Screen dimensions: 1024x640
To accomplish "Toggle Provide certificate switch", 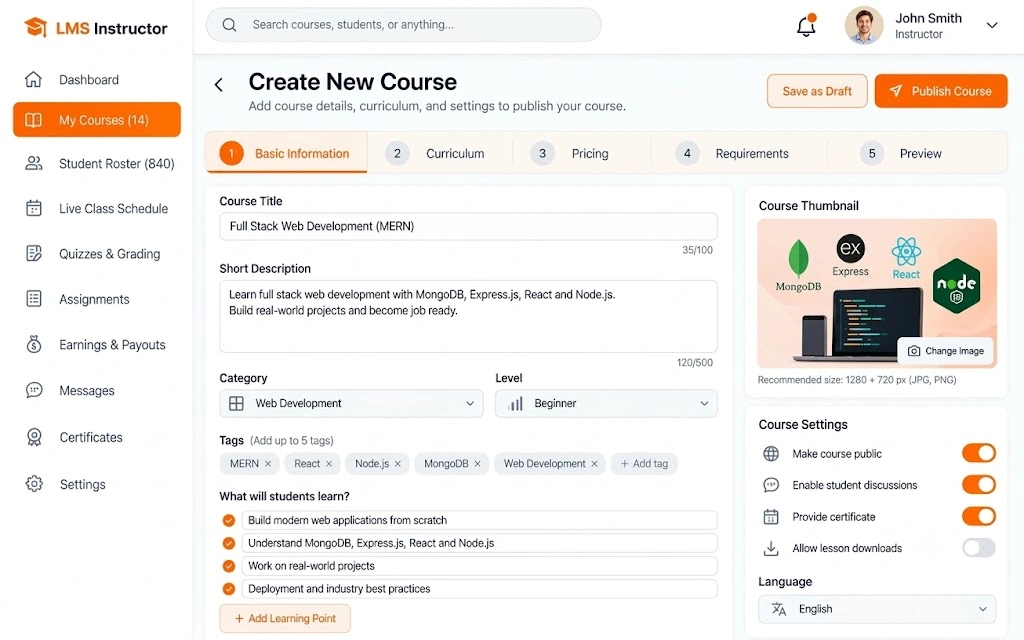I will (x=978, y=517).
